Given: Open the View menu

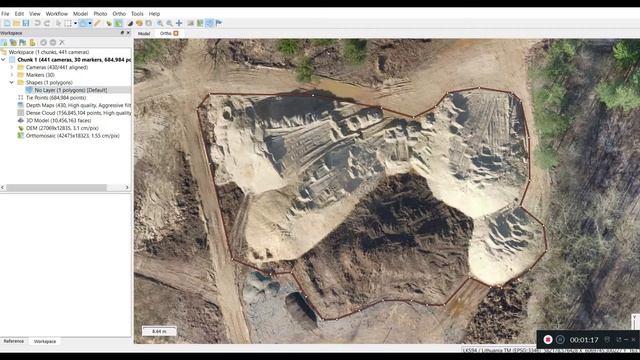Looking at the screenshot, I should [35, 14].
